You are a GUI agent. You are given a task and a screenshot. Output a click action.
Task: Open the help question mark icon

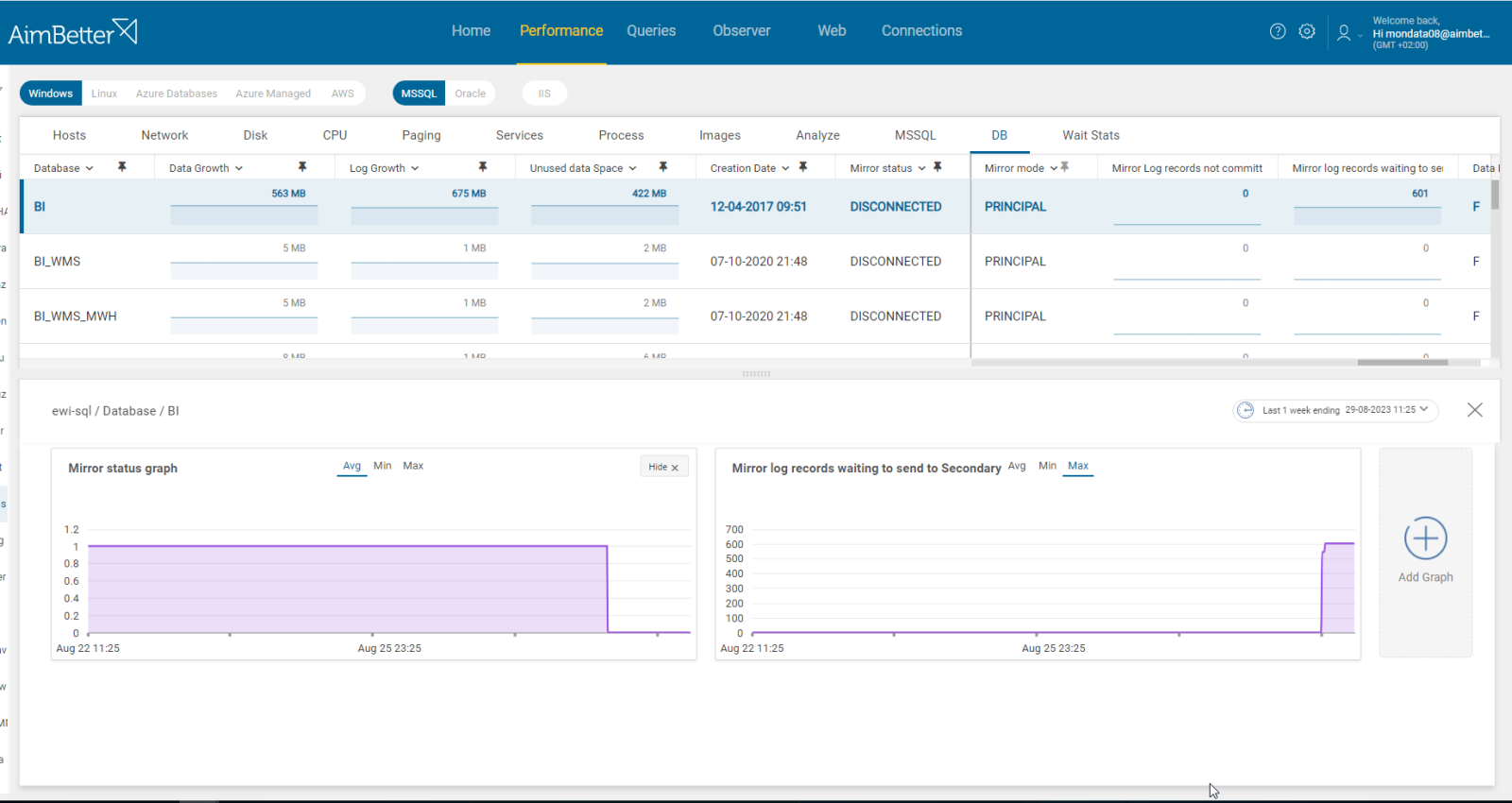pos(1278,31)
